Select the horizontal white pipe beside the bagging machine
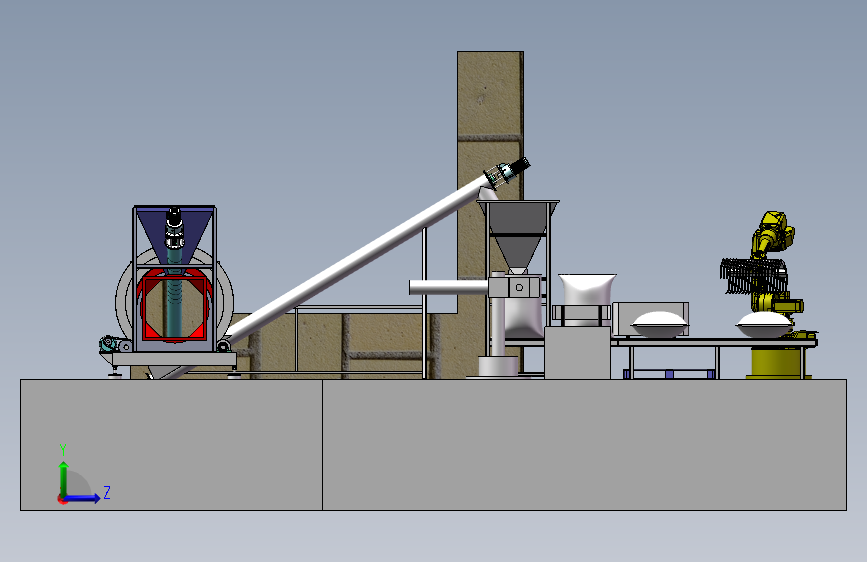Viewport: 867px width, 562px height. pos(448,287)
